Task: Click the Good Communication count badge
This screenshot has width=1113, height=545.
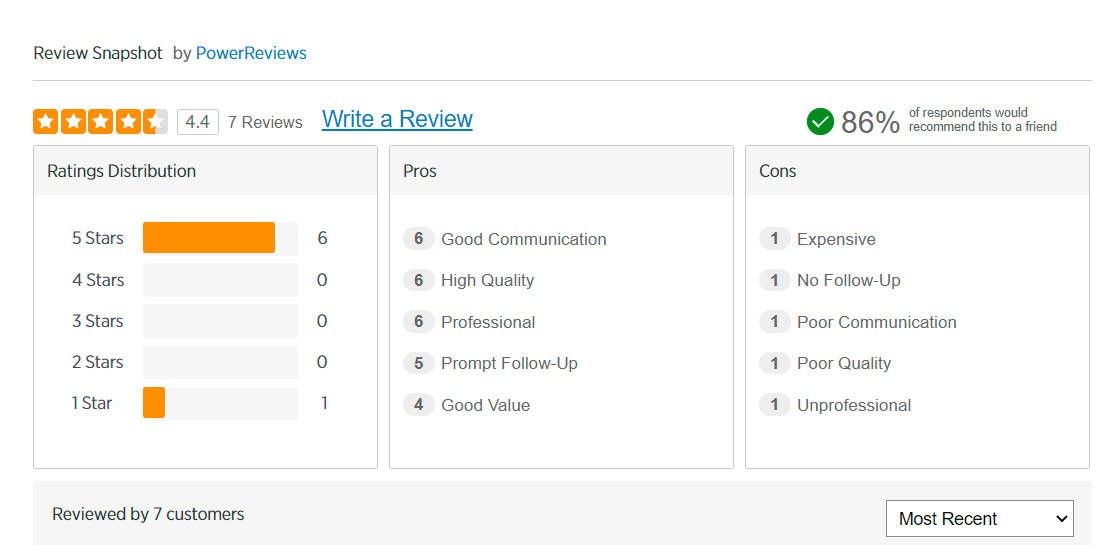Action: pos(419,239)
